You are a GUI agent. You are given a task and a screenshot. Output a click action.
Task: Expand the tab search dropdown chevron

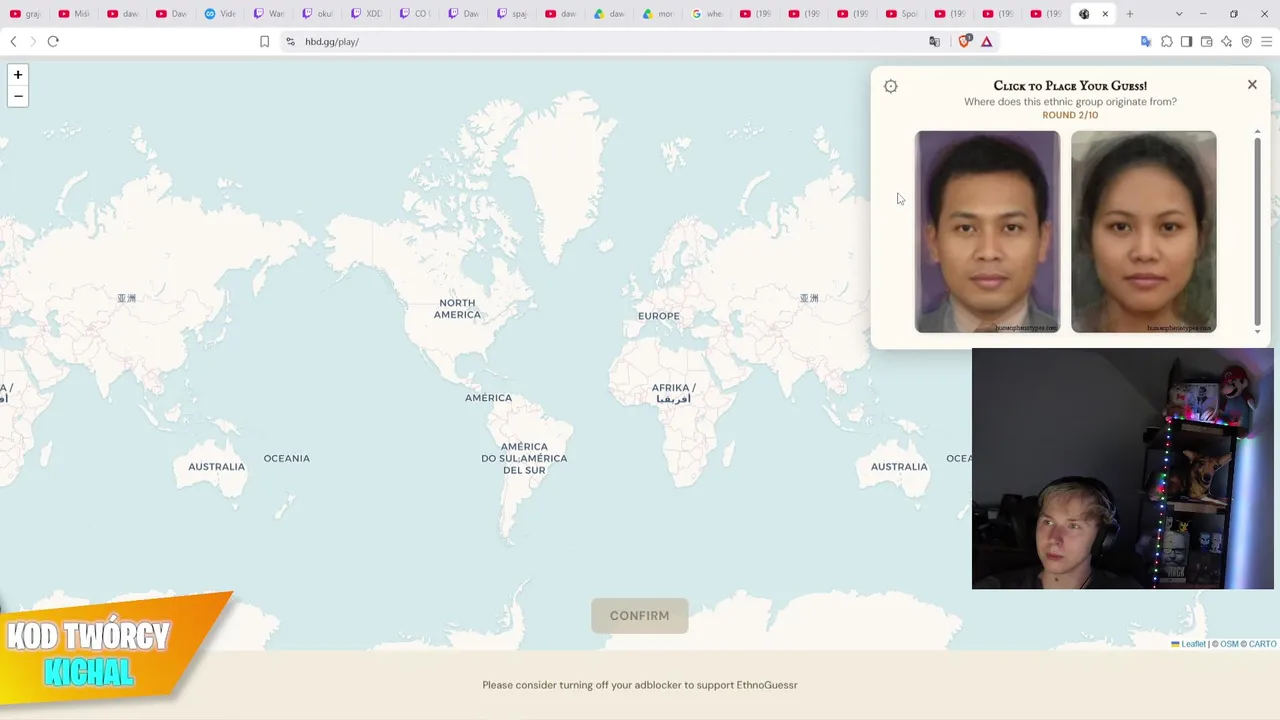point(1179,14)
